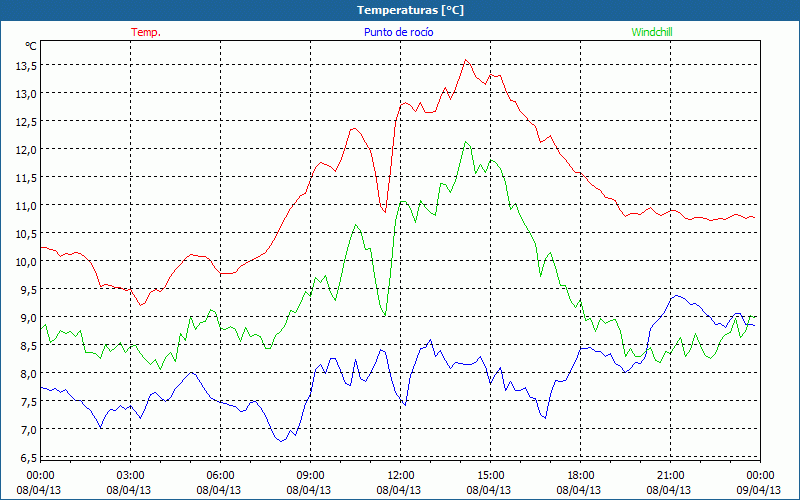Click the 03:00 time axis label
This screenshot has height=500, width=800.
click(131, 476)
